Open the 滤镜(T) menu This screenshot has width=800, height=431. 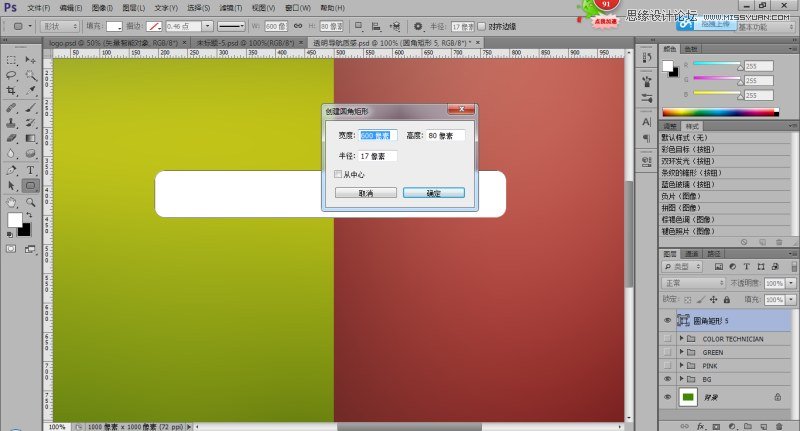pyautogui.click(x=231, y=8)
